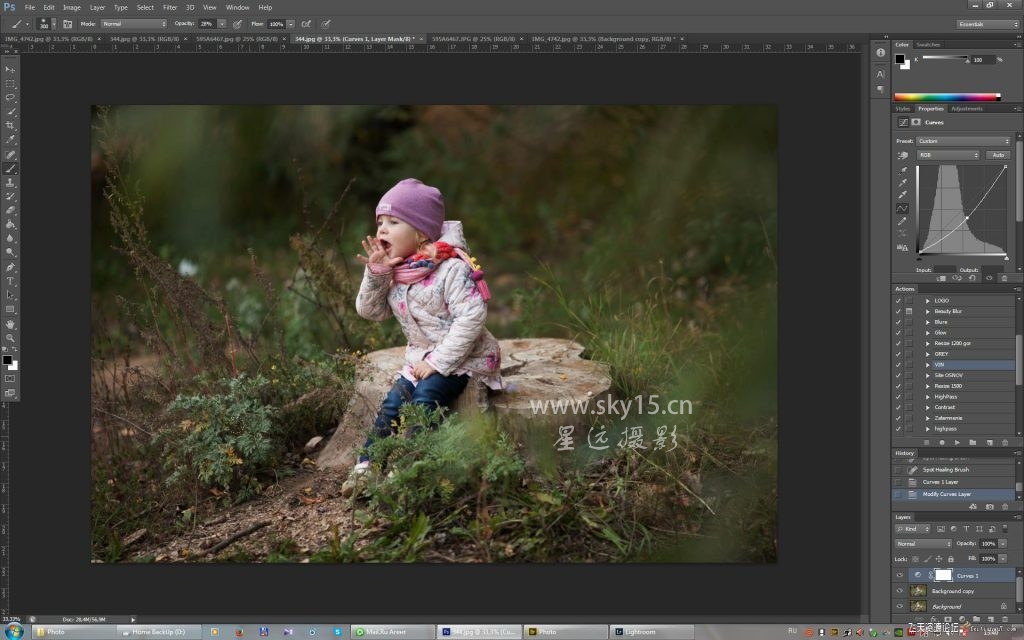Open the Layer menu

tap(97, 7)
